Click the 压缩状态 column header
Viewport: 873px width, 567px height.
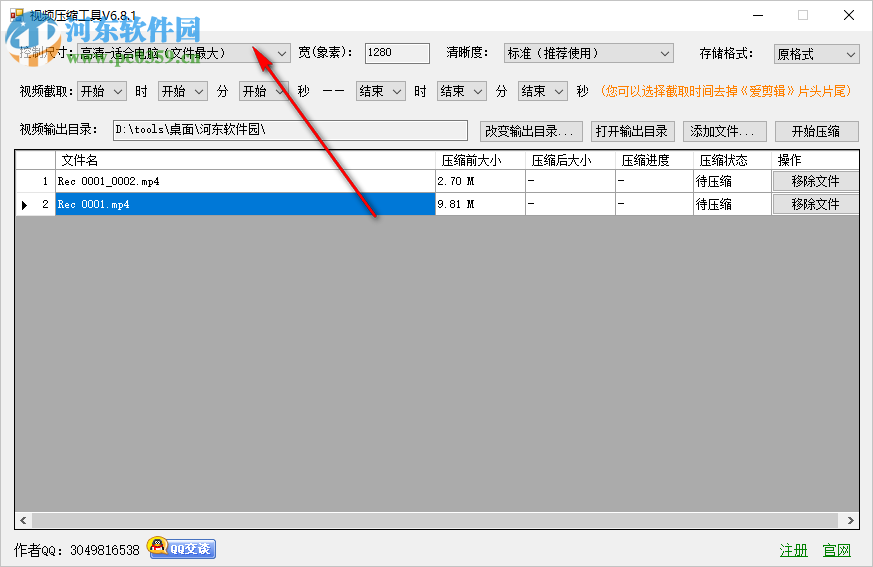tap(732, 160)
